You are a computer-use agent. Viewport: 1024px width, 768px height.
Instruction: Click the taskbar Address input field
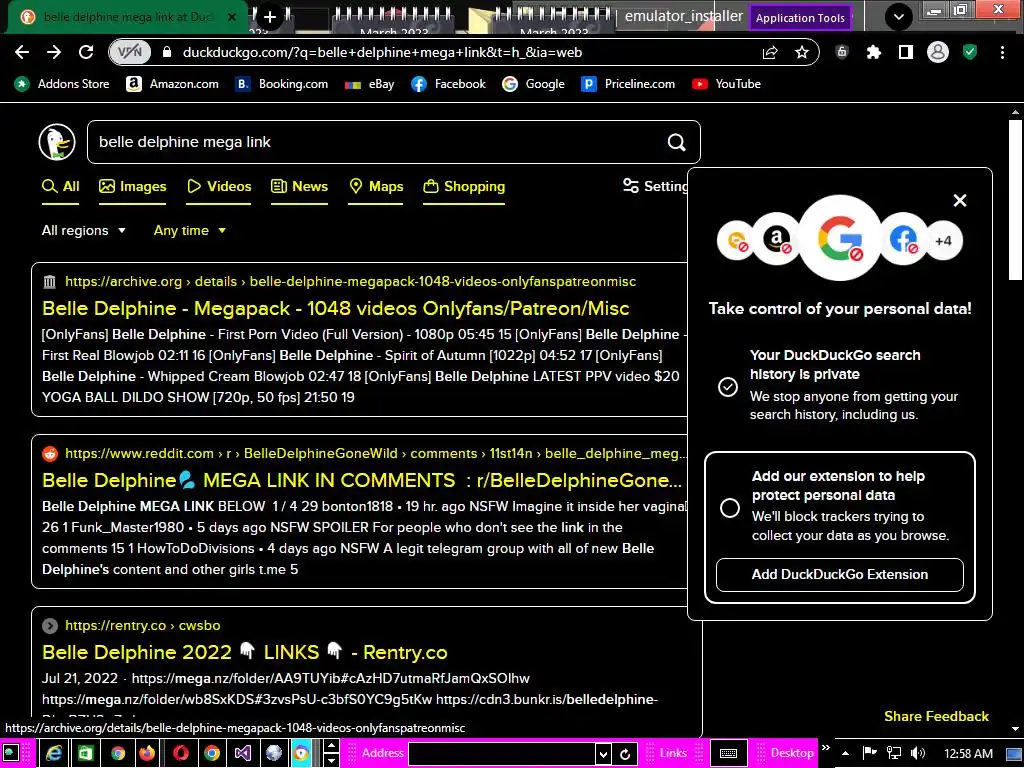click(x=502, y=754)
